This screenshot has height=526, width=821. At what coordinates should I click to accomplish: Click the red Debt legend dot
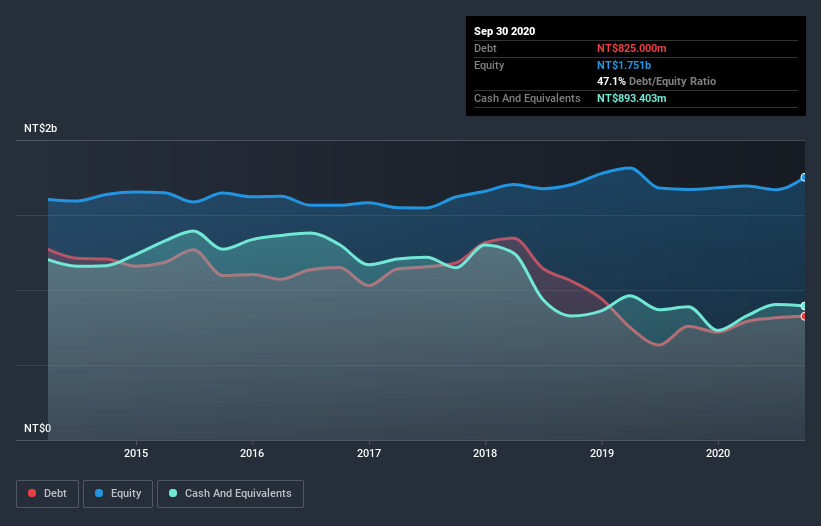pyautogui.click(x=32, y=493)
